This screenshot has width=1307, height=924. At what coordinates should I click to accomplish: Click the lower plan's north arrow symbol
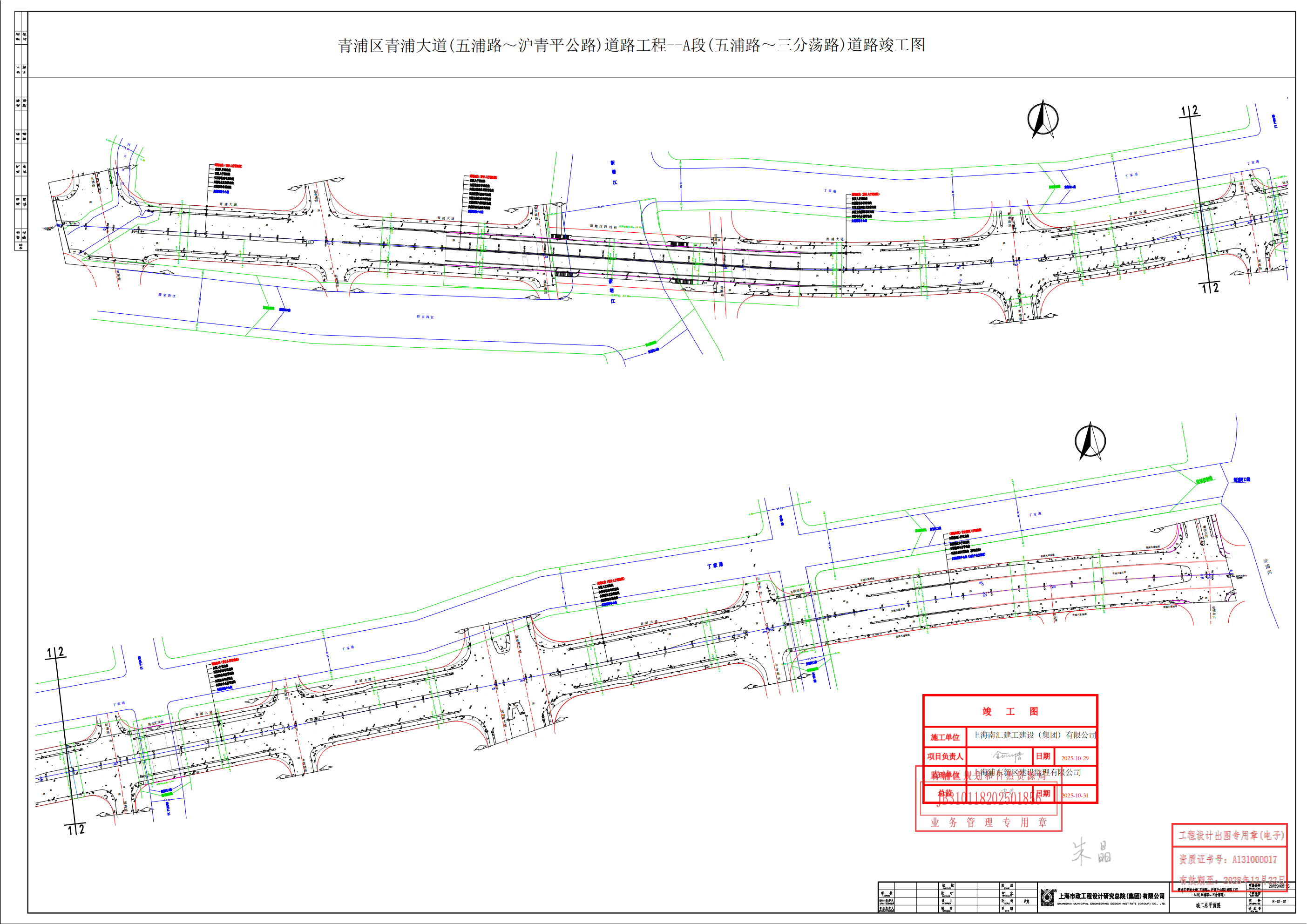click(x=1090, y=441)
